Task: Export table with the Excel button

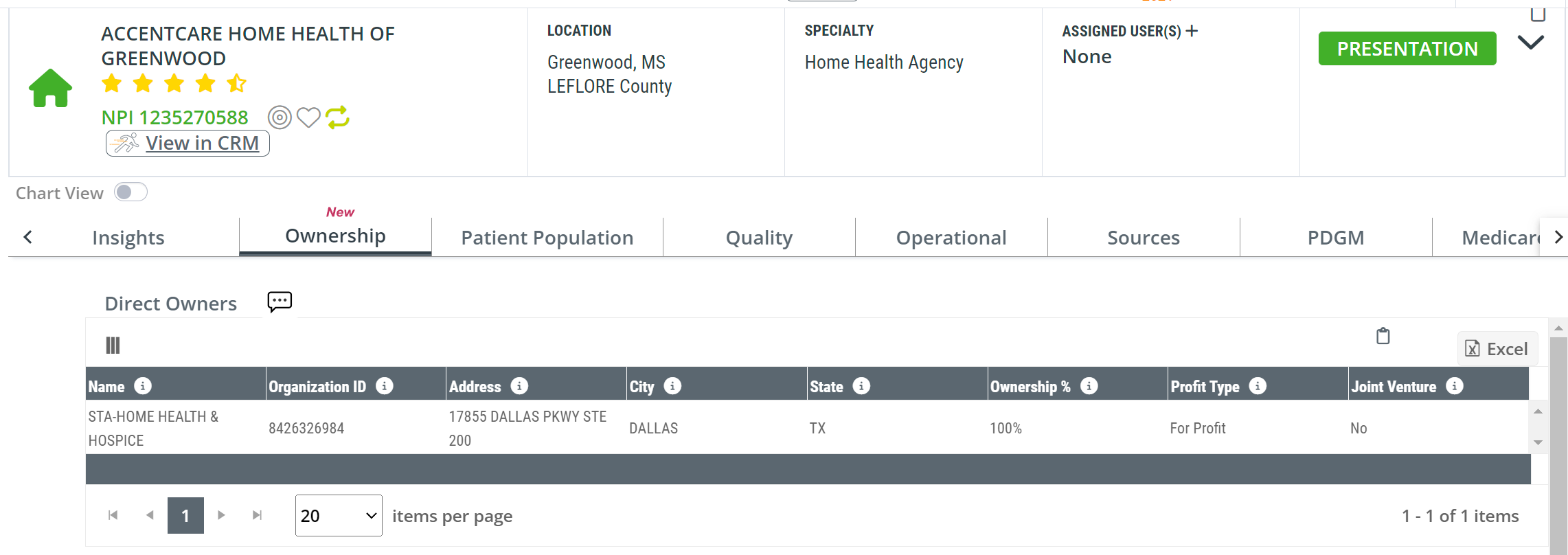Action: point(1497,349)
